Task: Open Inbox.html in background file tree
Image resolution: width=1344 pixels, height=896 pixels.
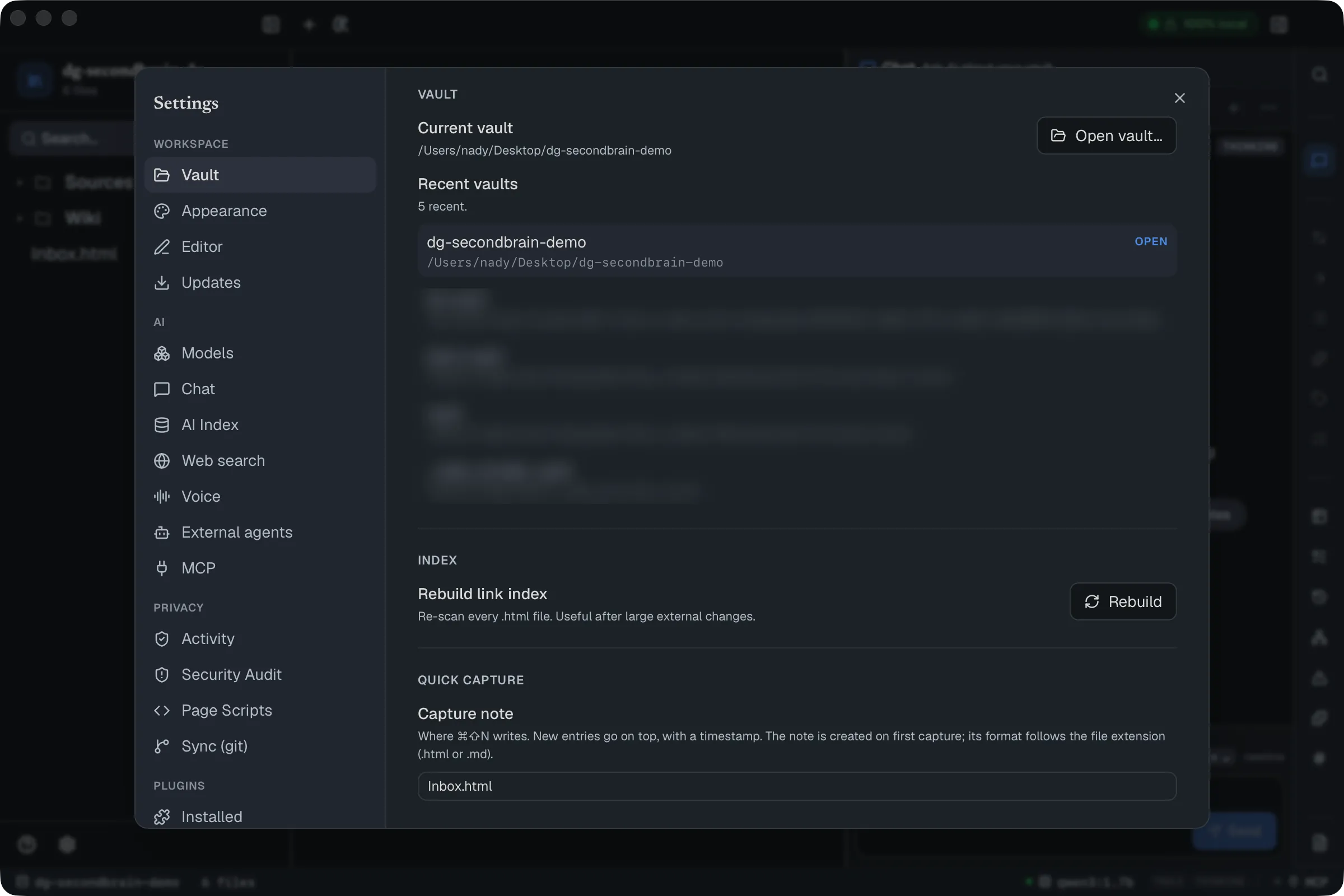Action: click(74, 254)
